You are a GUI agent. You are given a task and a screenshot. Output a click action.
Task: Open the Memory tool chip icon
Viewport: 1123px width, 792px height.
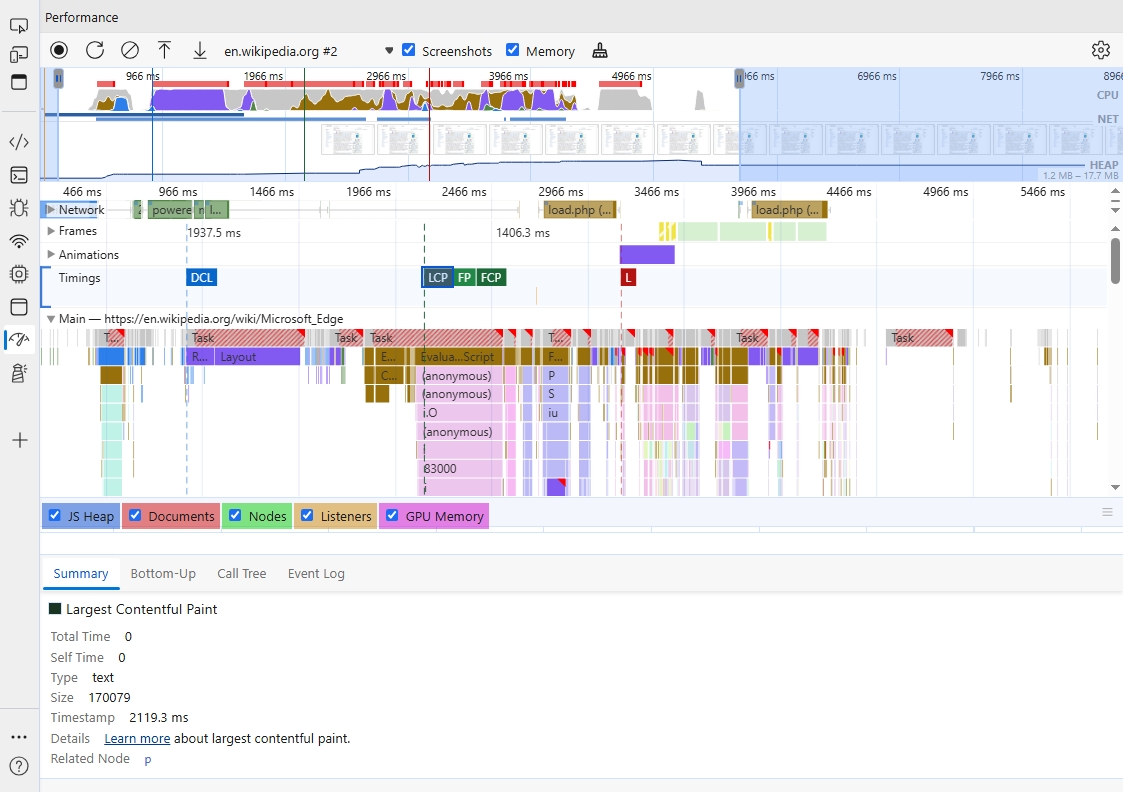coord(19,274)
